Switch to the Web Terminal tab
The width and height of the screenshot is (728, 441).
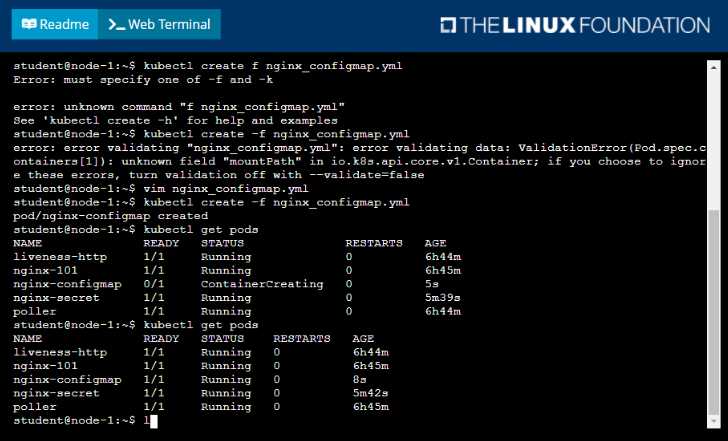pyautogui.click(x=159, y=24)
